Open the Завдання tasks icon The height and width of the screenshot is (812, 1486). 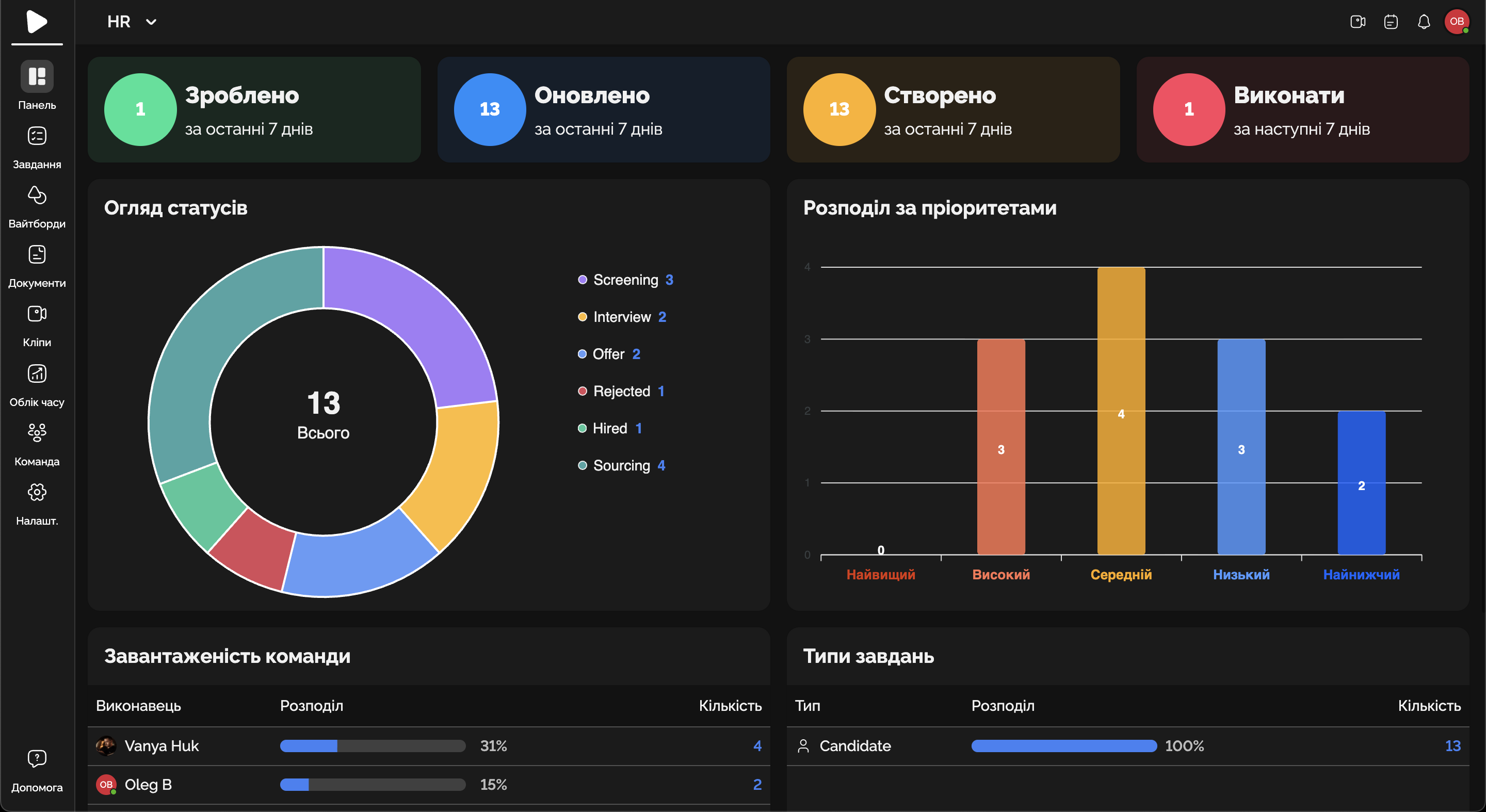click(37, 136)
